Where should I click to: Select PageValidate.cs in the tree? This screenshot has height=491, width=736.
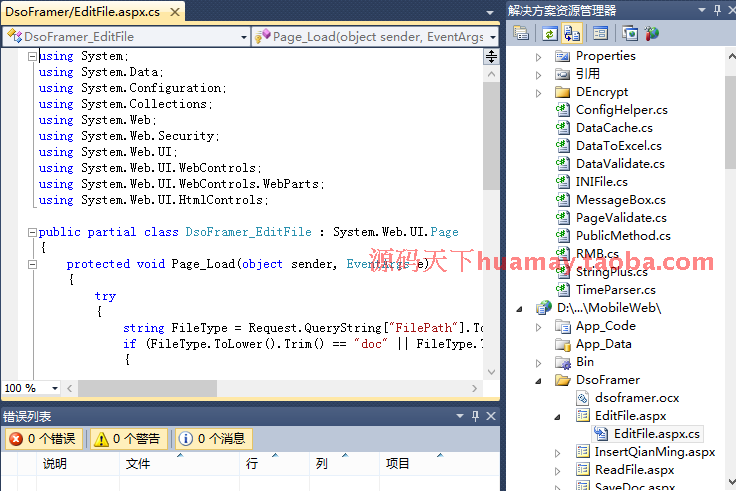coord(621,218)
